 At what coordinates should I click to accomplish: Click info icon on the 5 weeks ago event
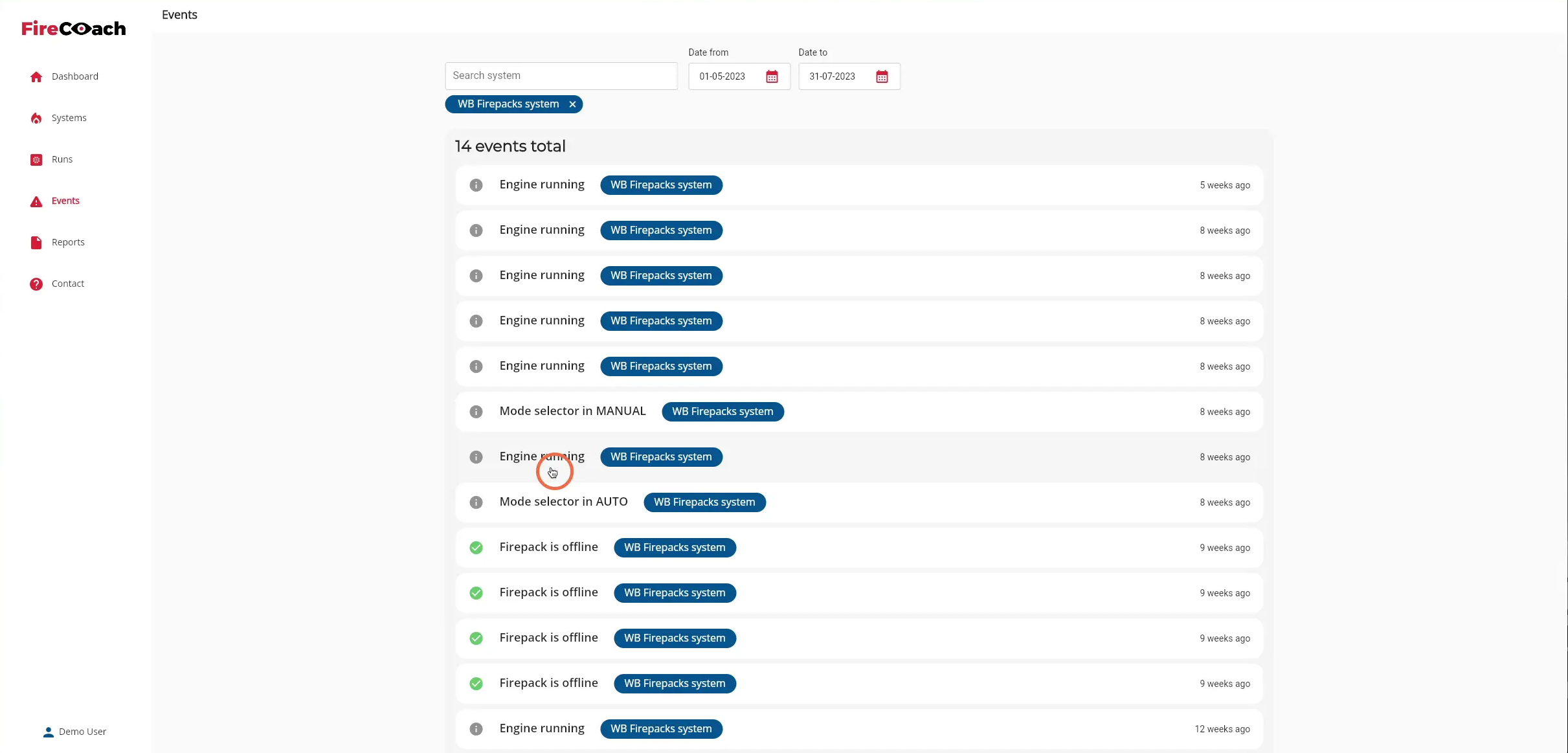pos(476,185)
